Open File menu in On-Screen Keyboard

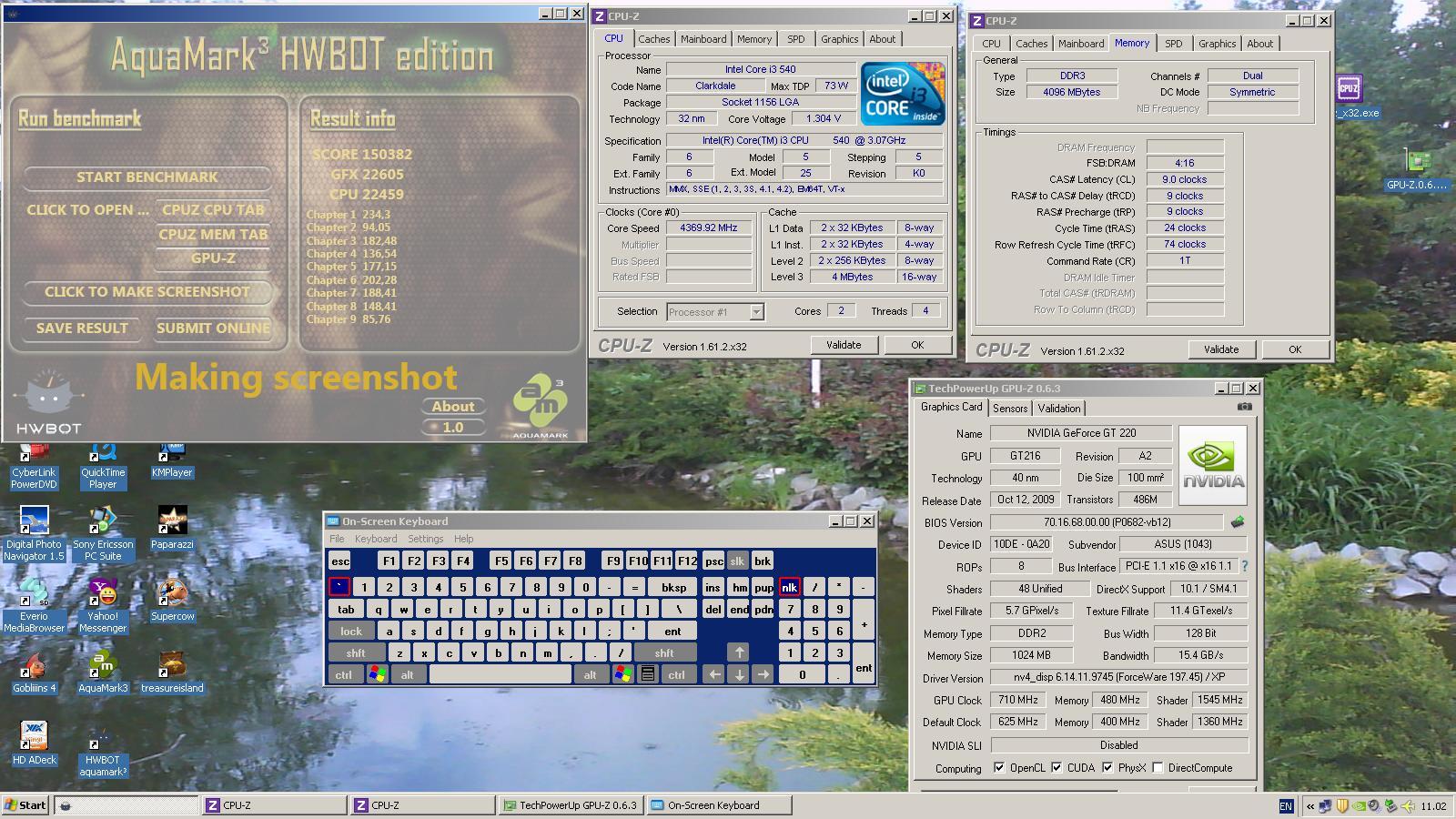tap(337, 539)
